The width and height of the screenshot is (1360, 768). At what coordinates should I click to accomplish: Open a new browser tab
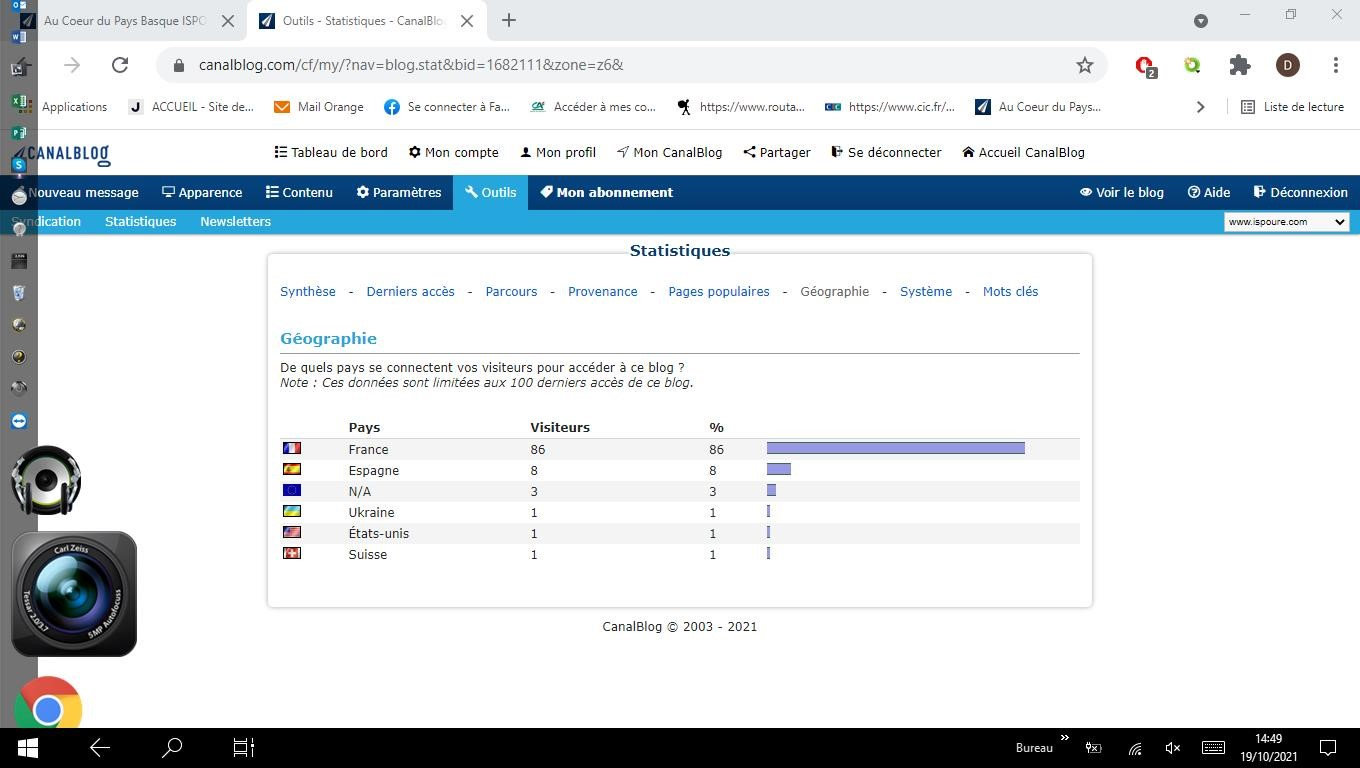pyautogui.click(x=508, y=20)
